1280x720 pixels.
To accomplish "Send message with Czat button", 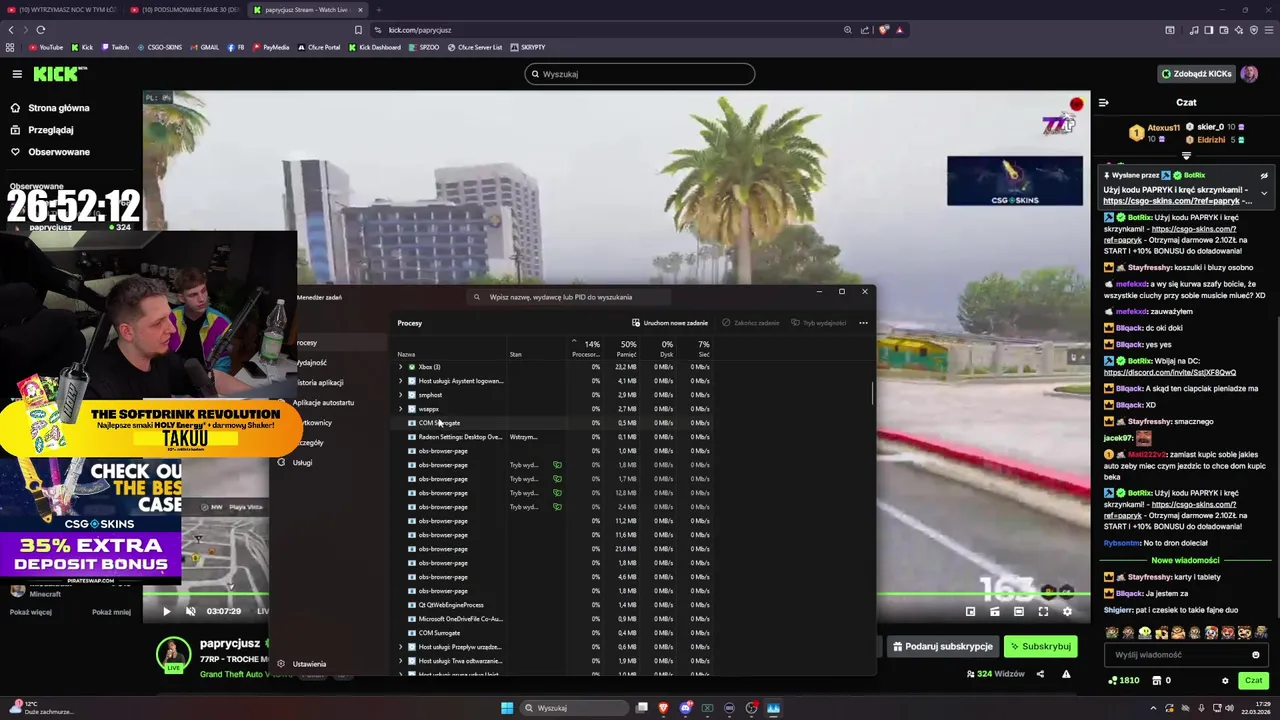I will click(x=1253, y=680).
